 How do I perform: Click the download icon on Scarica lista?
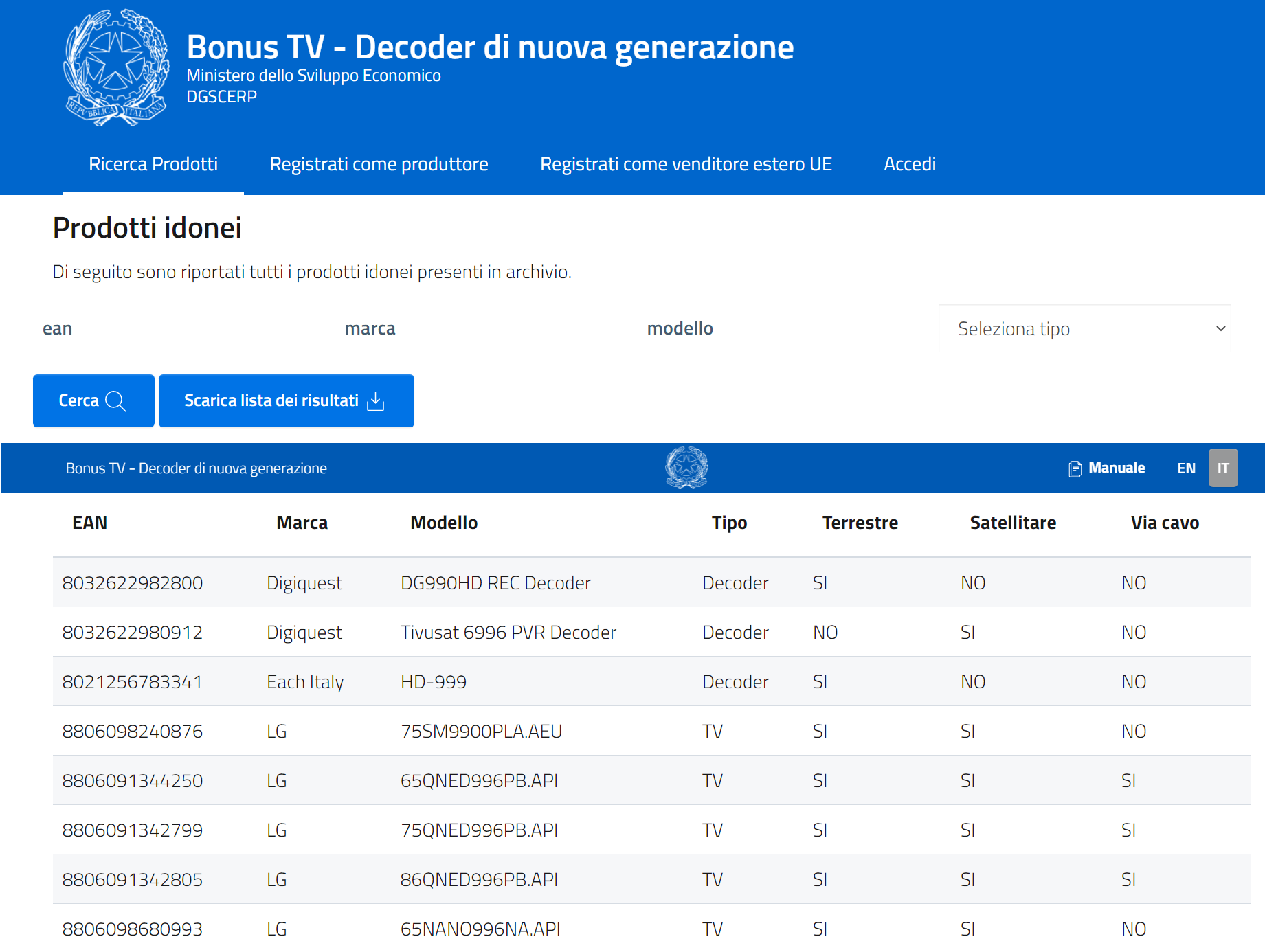pyautogui.click(x=376, y=401)
